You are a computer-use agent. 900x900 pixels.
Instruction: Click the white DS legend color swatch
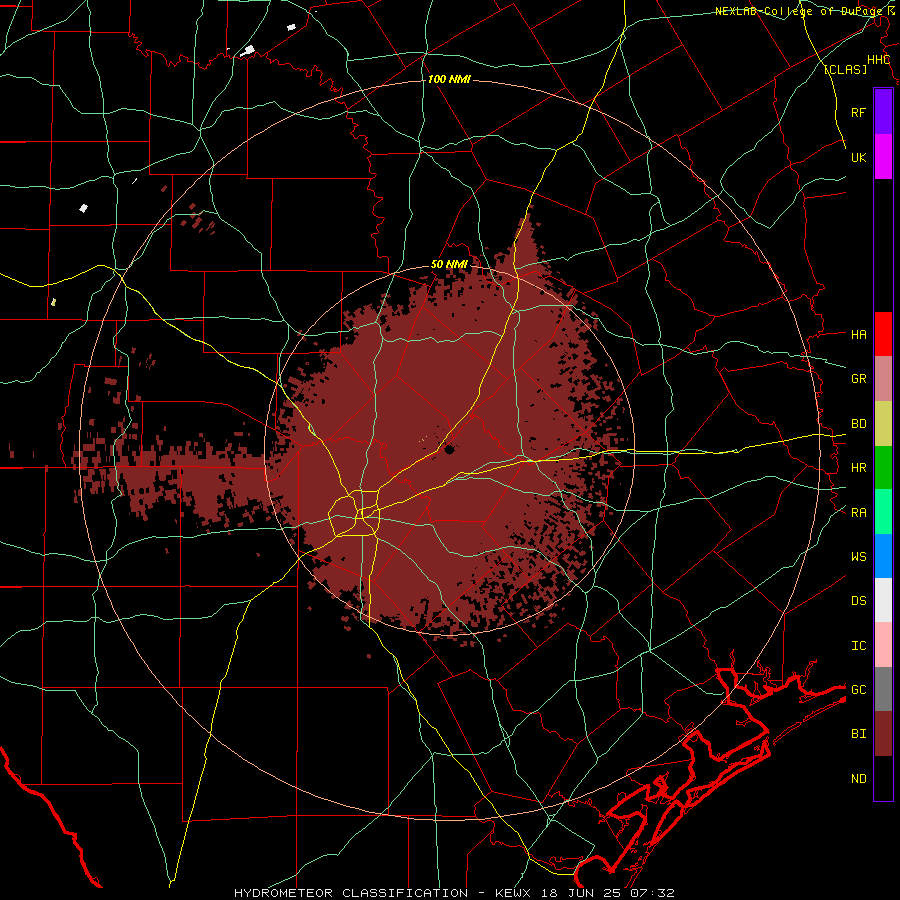883,600
